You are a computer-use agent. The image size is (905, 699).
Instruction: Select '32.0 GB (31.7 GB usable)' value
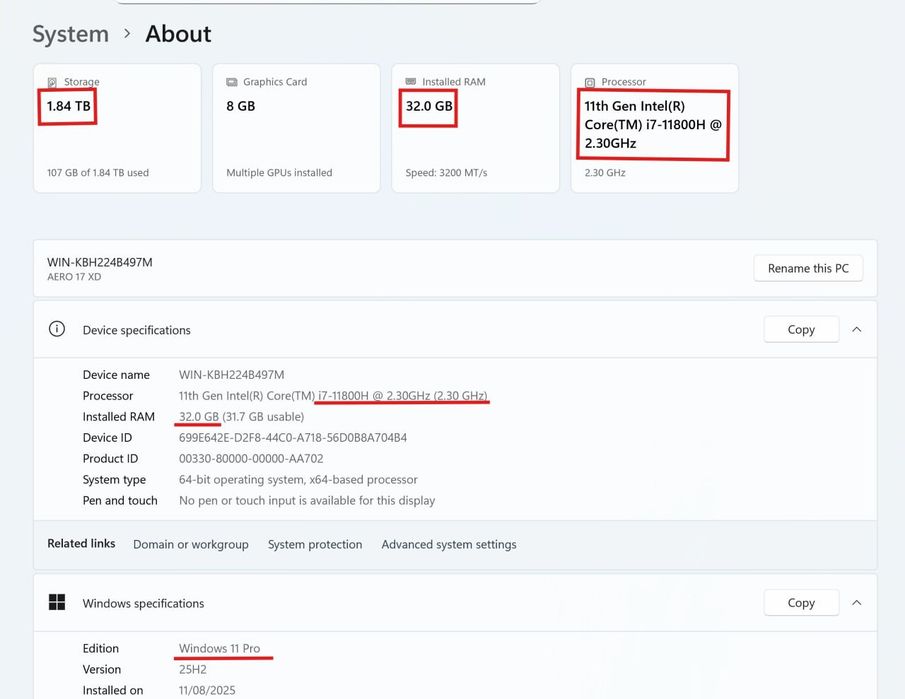[241, 417]
